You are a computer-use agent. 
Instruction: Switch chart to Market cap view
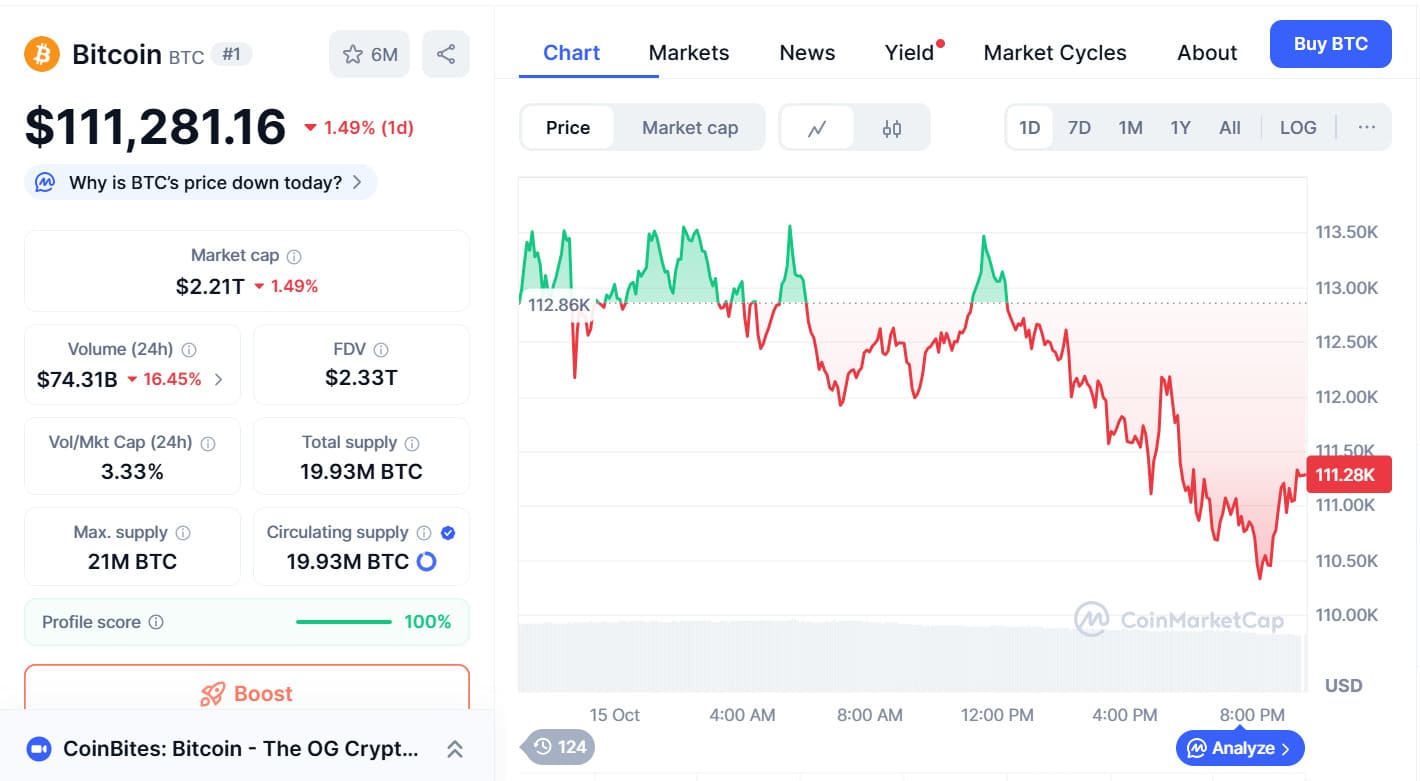click(x=689, y=128)
